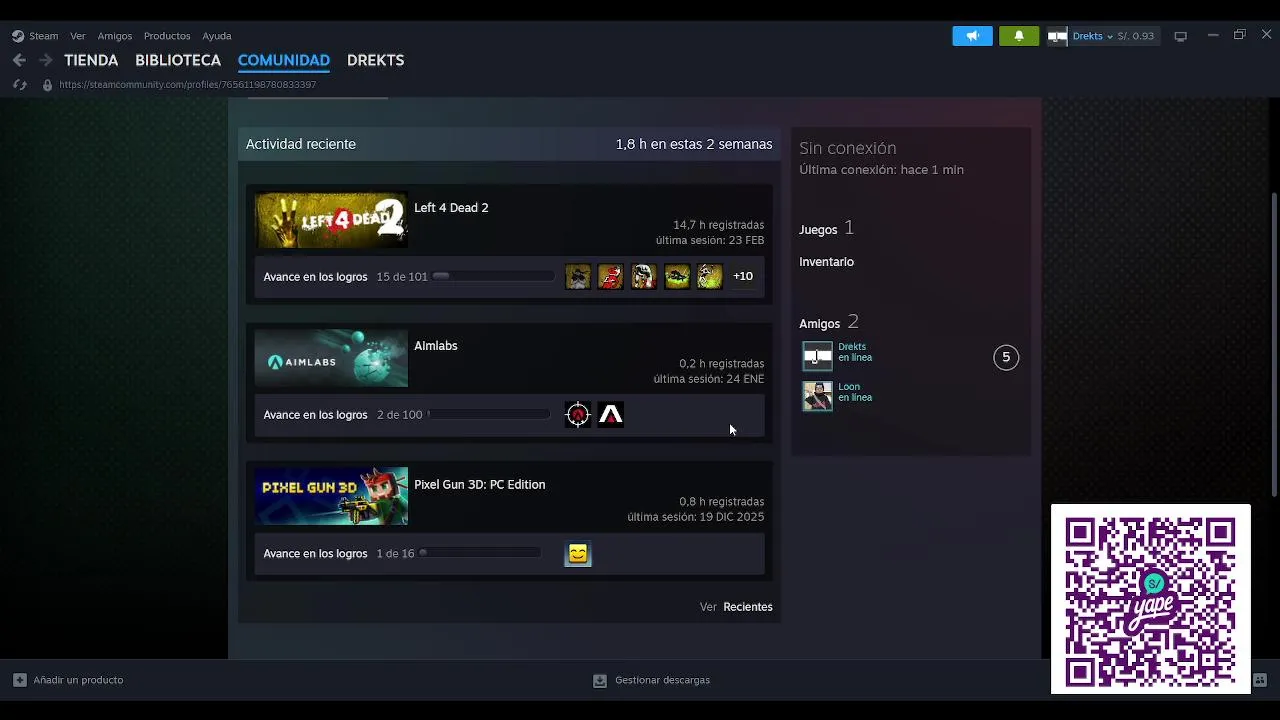Open the Amigos sidebar heading link

pos(819,324)
